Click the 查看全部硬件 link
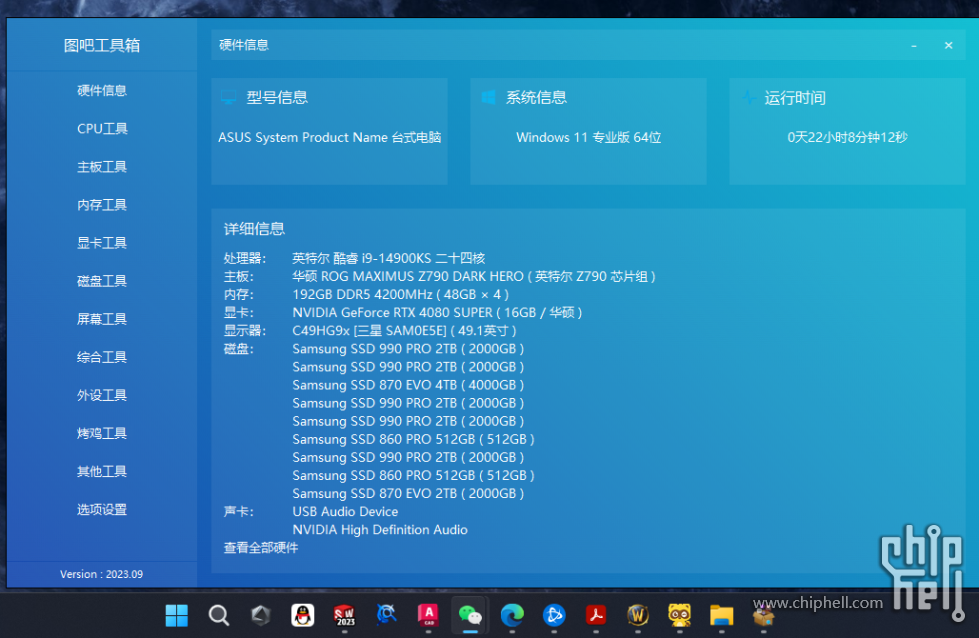979x638 pixels. click(x=261, y=547)
